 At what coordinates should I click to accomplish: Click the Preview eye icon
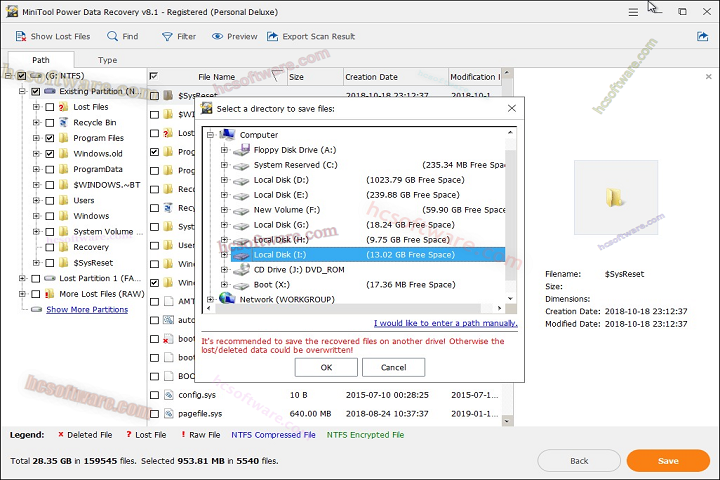[x=217, y=36]
